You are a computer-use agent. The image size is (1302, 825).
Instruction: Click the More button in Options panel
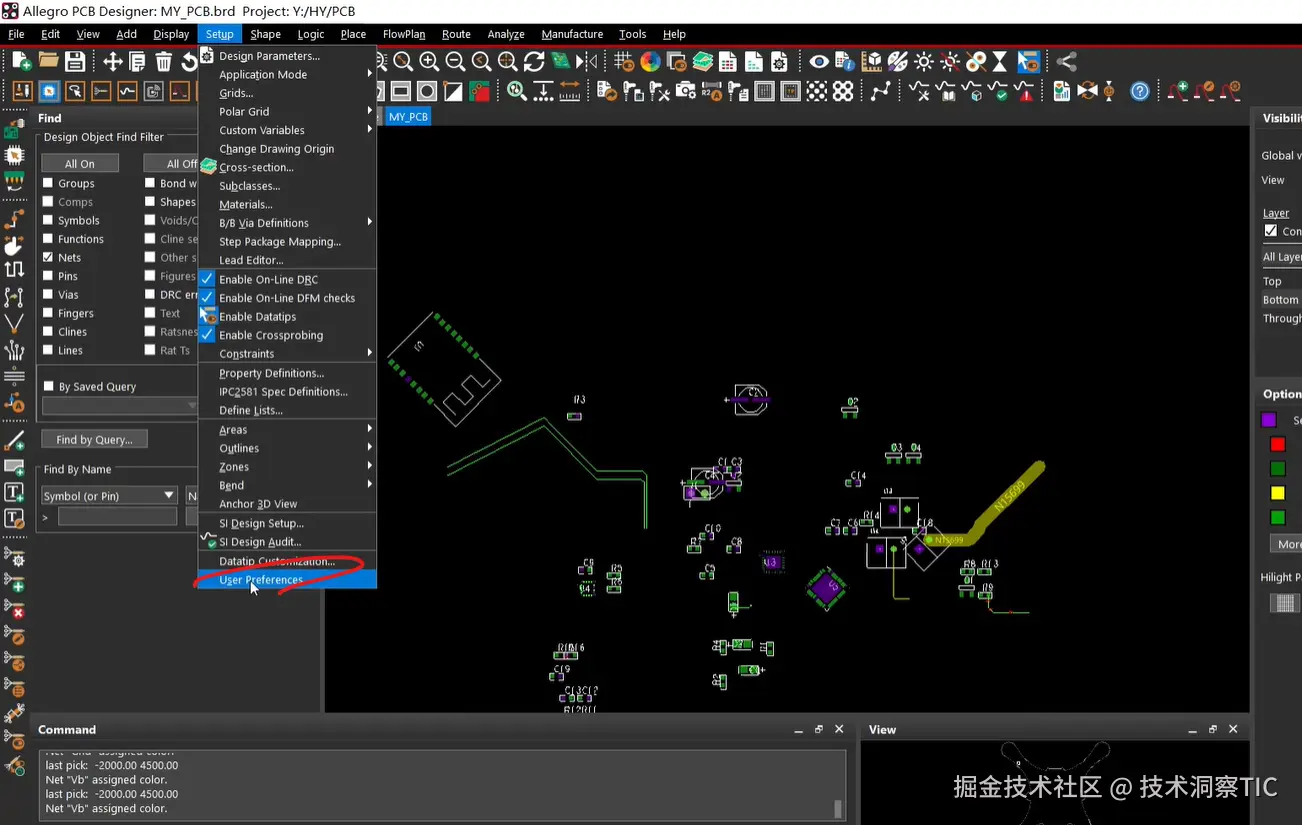[x=1288, y=544]
